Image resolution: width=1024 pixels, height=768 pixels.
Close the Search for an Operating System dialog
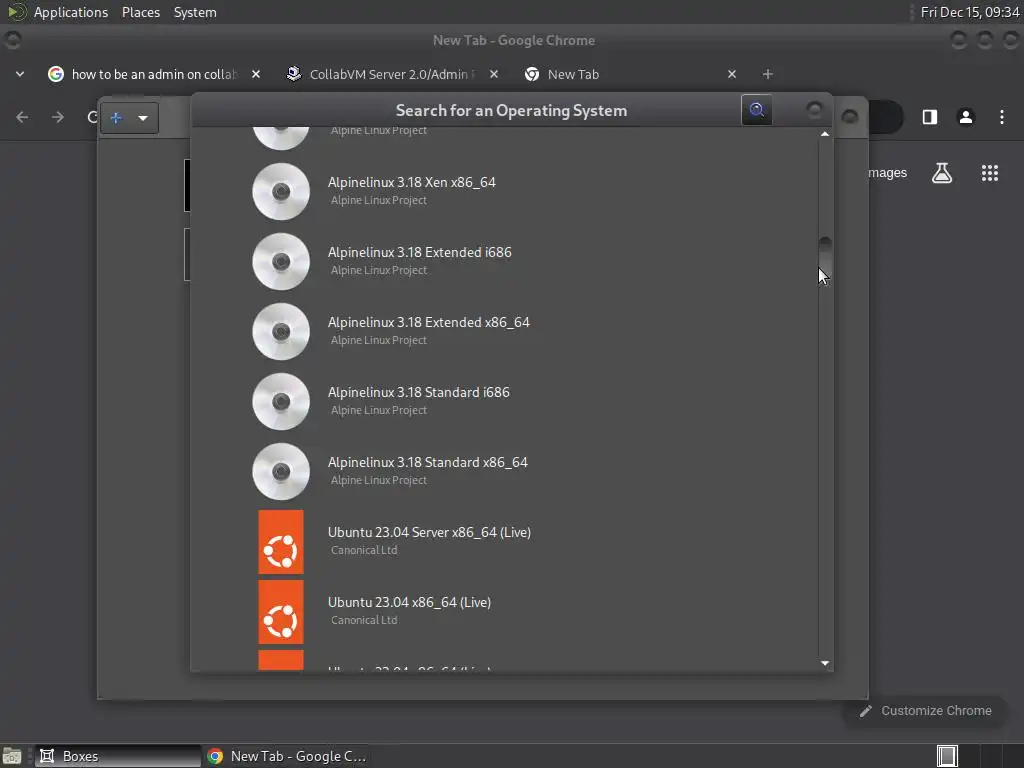pyautogui.click(x=814, y=109)
